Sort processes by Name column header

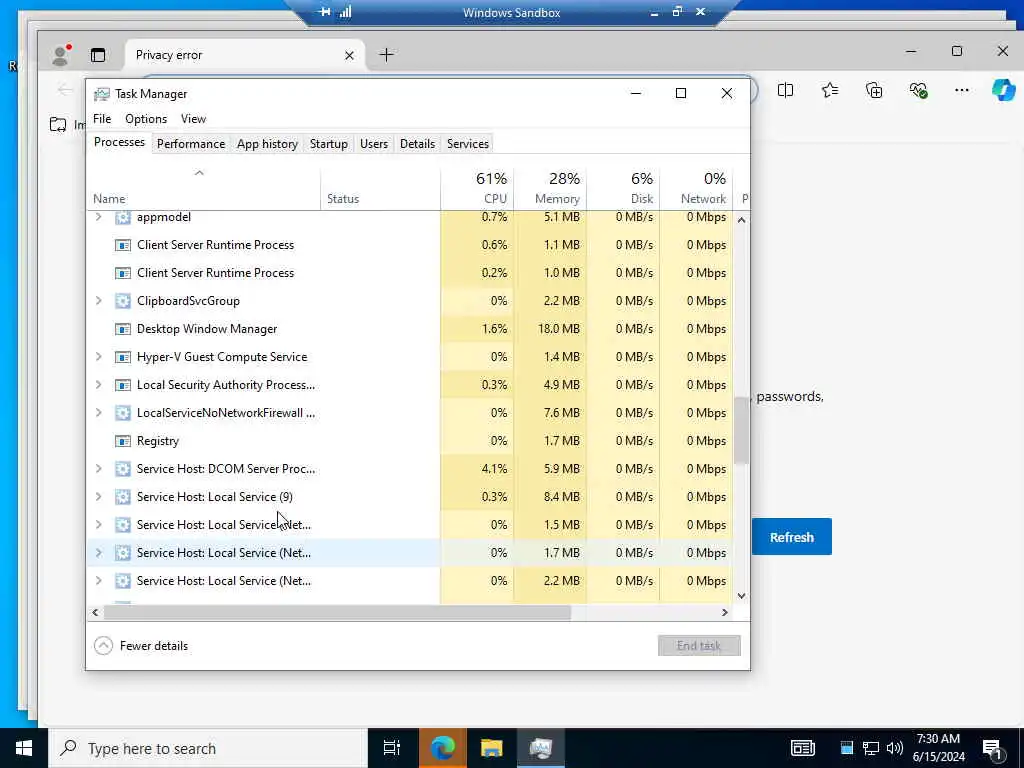[203, 188]
